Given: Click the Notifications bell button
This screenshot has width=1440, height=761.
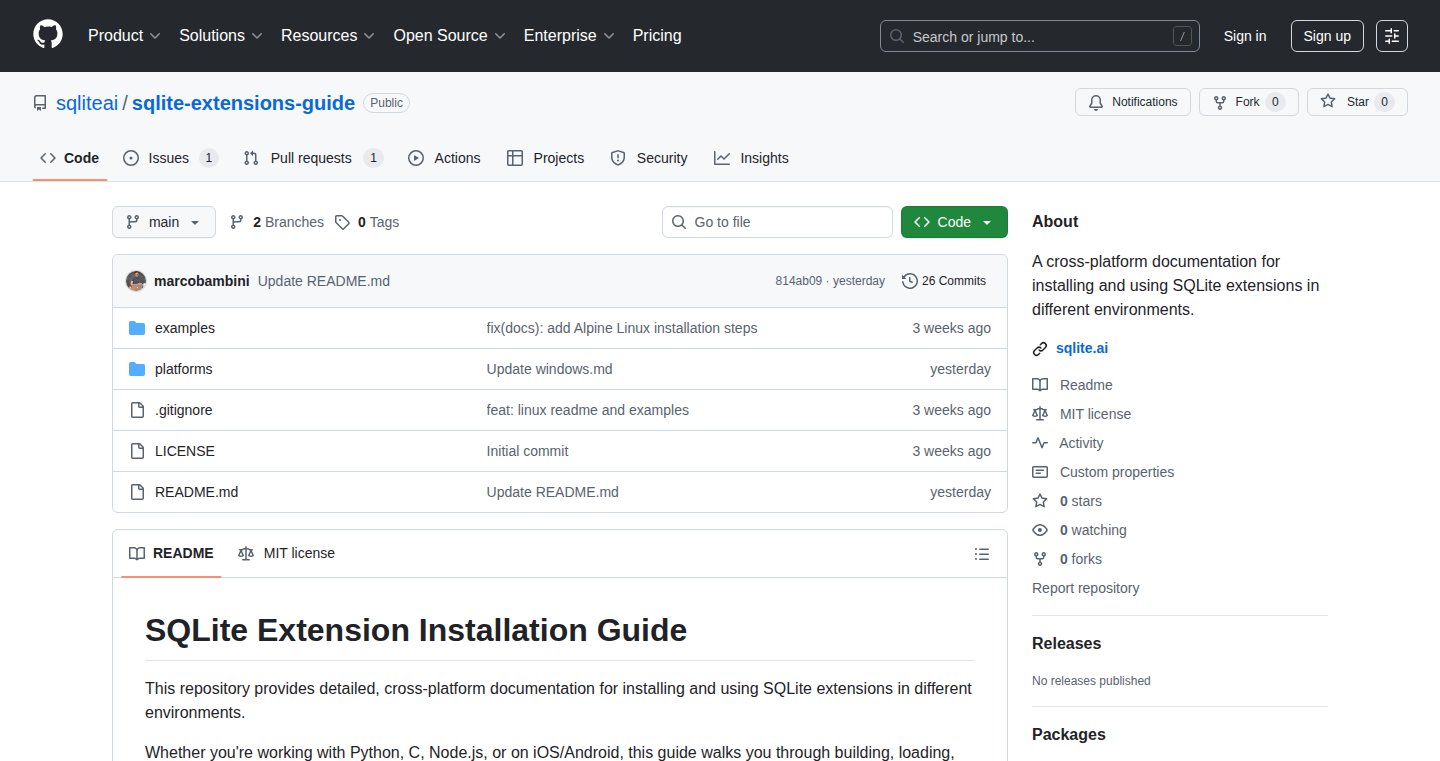Looking at the screenshot, I should point(1133,102).
